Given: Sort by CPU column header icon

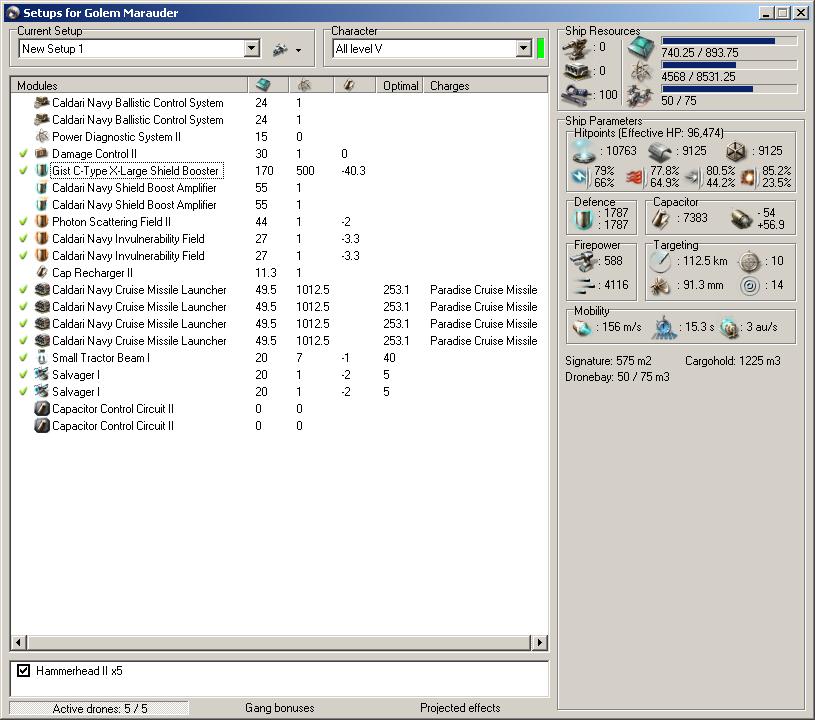Looking at the screenshot, I should 264,85.
